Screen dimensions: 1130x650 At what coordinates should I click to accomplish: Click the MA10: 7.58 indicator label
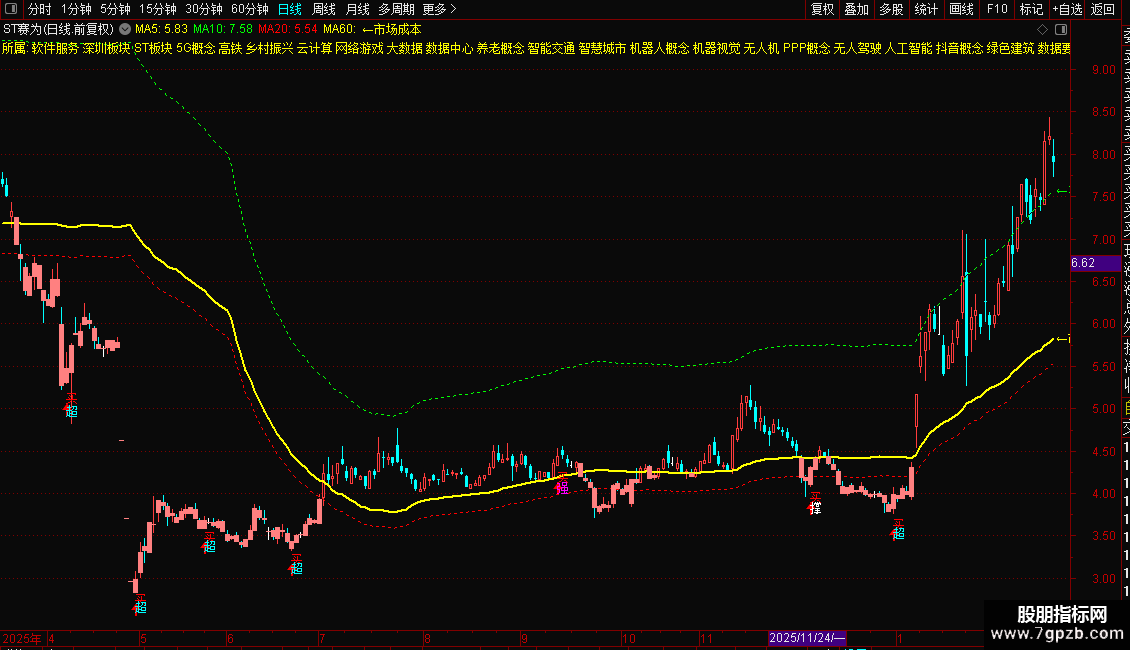click(223, 30)
